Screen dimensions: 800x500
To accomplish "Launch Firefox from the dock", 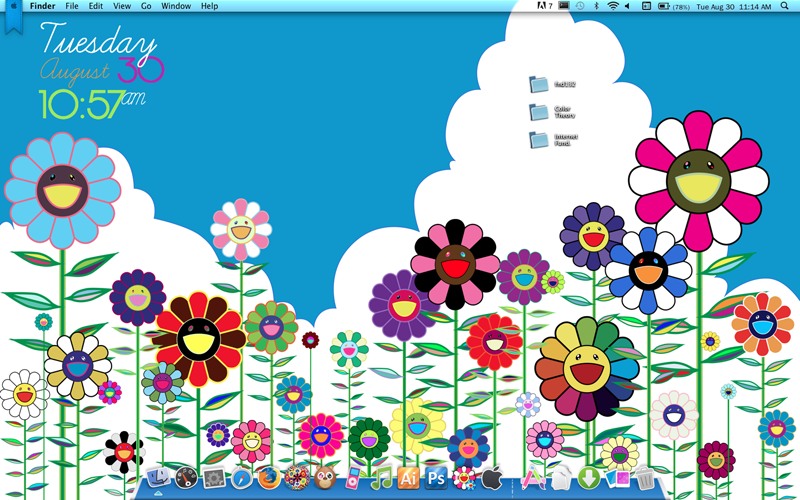I will pos(269,478).
